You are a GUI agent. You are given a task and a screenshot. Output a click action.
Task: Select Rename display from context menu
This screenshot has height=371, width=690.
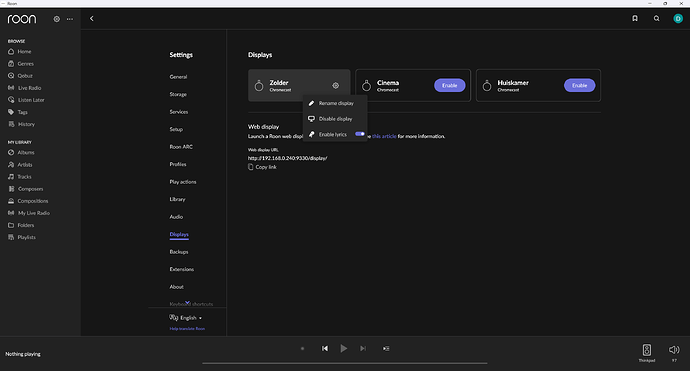[x=335, y=103]
